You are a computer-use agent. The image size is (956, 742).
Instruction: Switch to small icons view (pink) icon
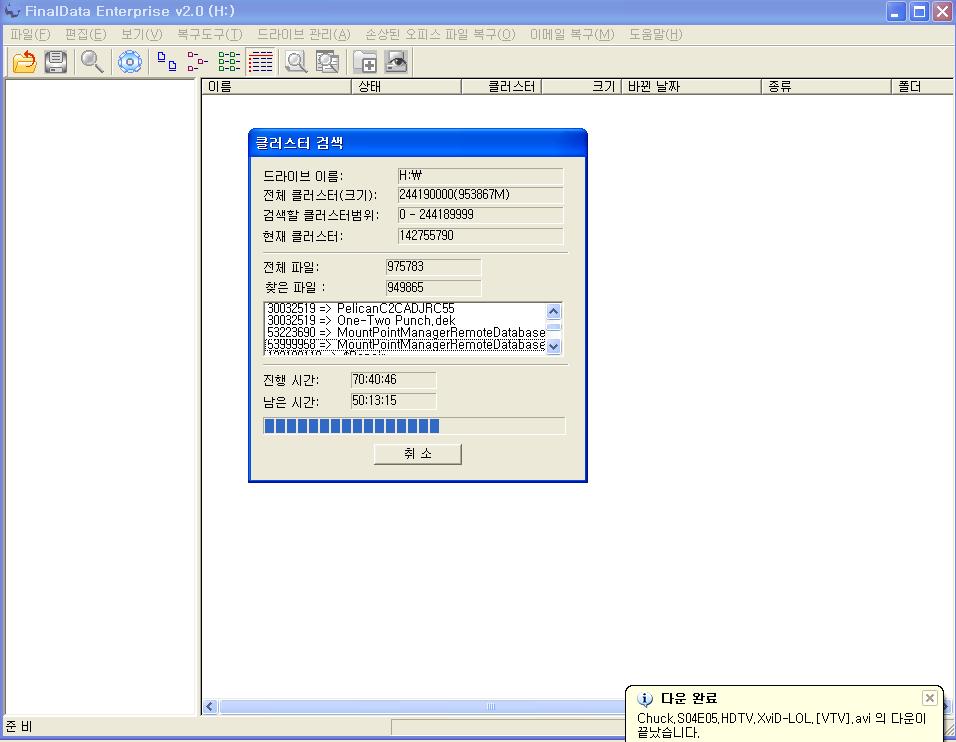pyautogui.click(x=198, y=62)
